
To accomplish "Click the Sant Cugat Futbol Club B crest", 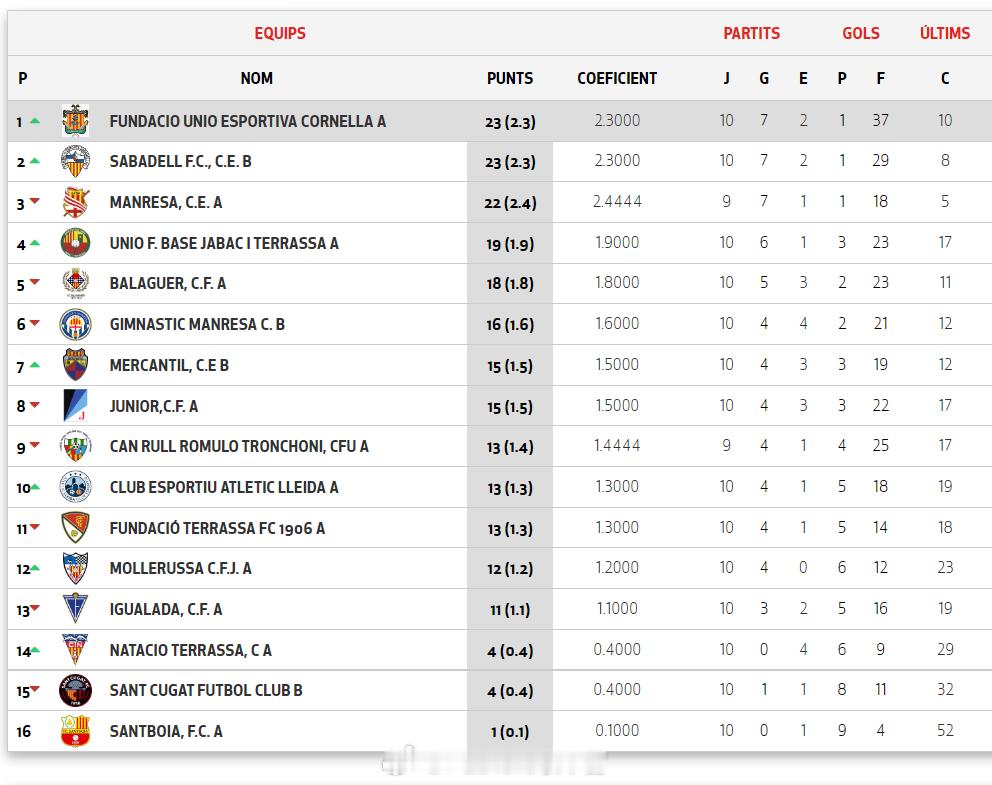I will click(75, 690).
